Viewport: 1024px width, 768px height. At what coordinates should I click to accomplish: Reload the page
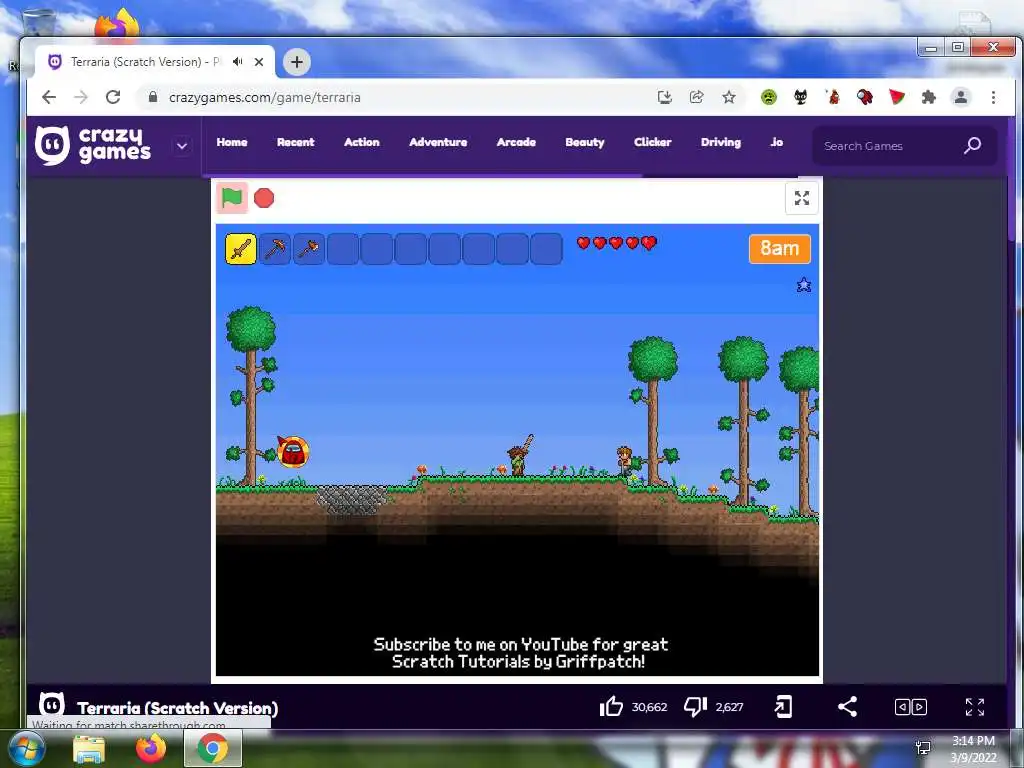(x=113, y=97)
